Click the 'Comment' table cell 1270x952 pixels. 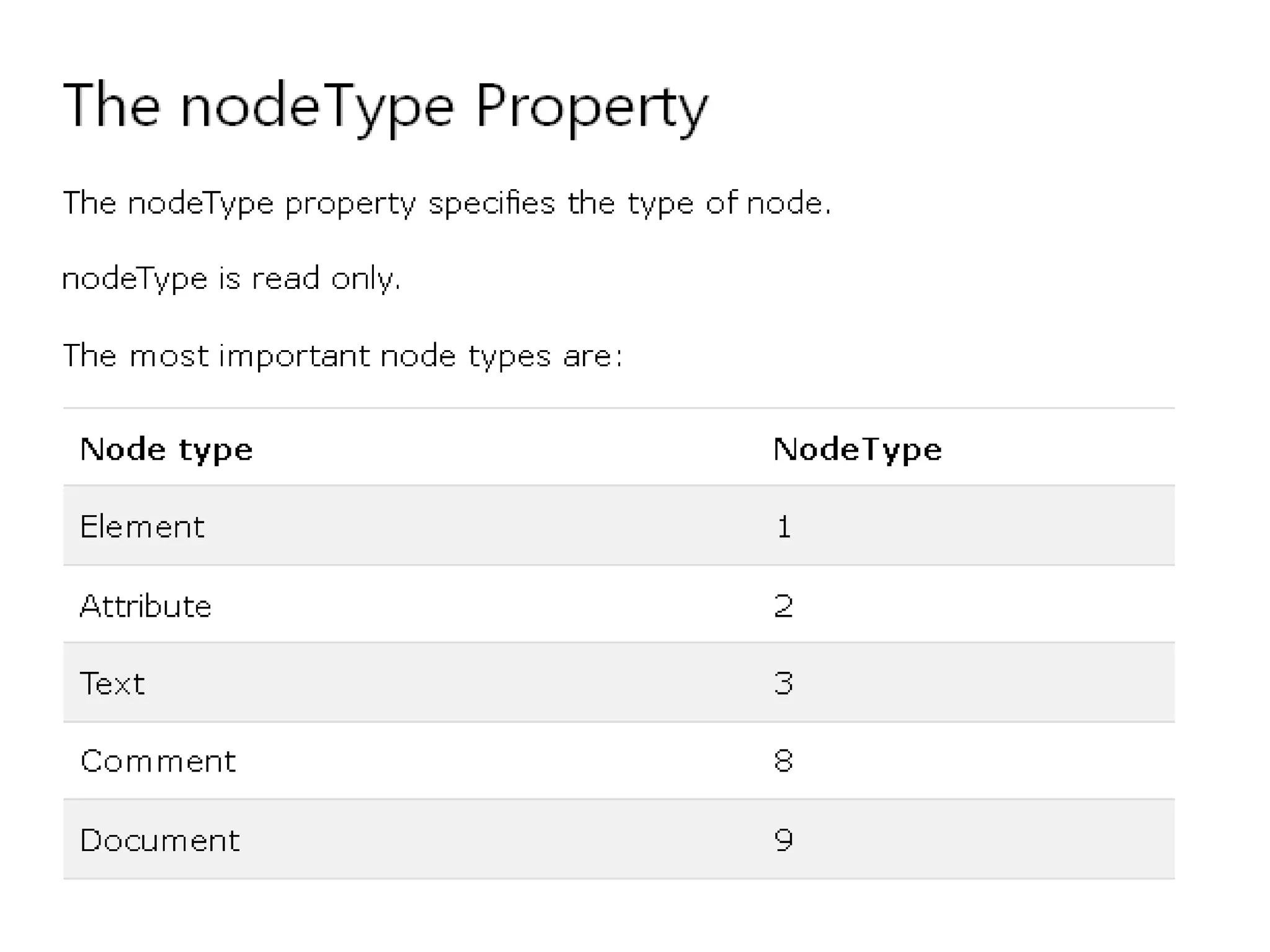(x=158, y=761)
